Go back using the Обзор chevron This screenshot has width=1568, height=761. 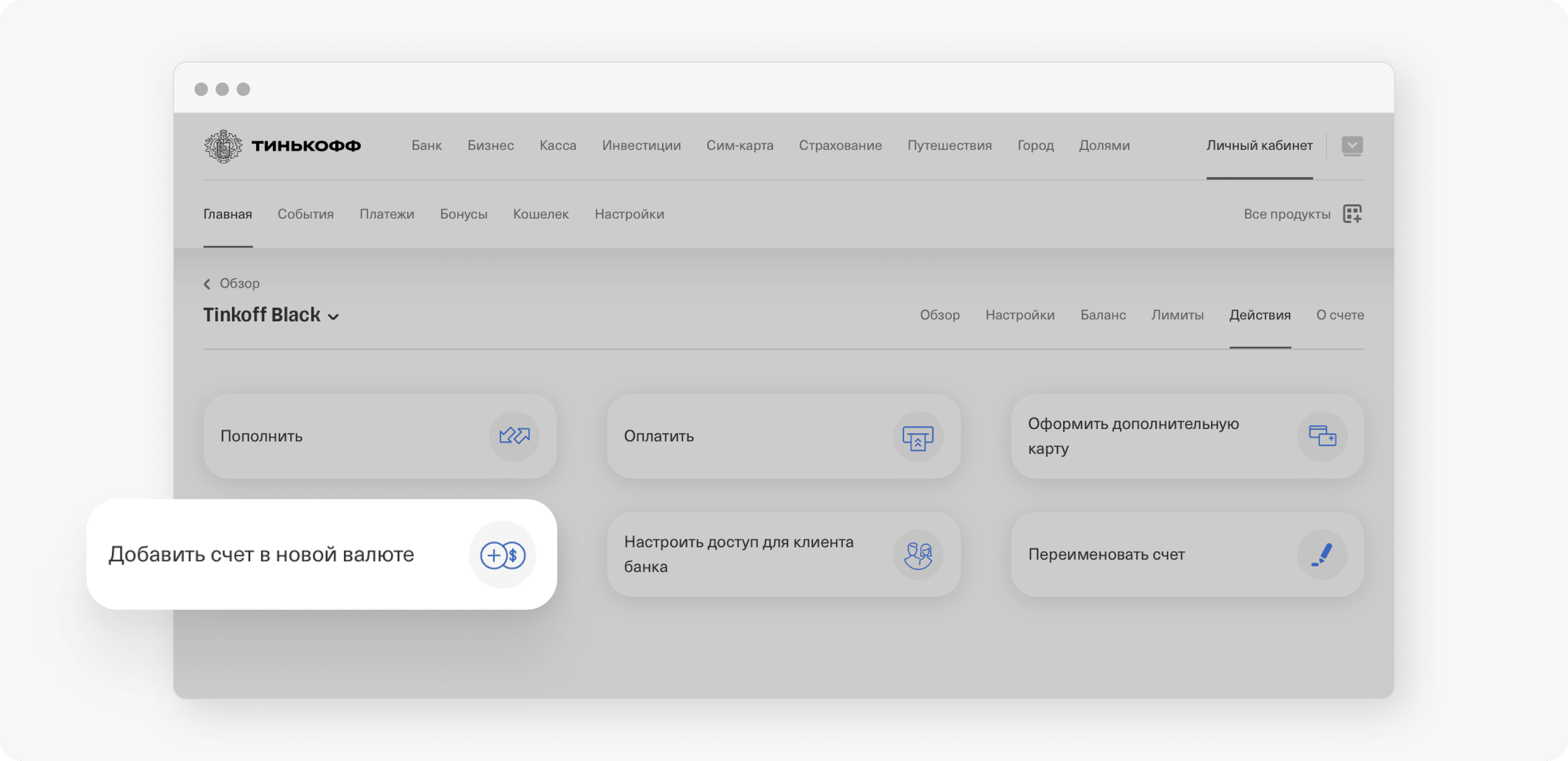[x=208, y=284]
